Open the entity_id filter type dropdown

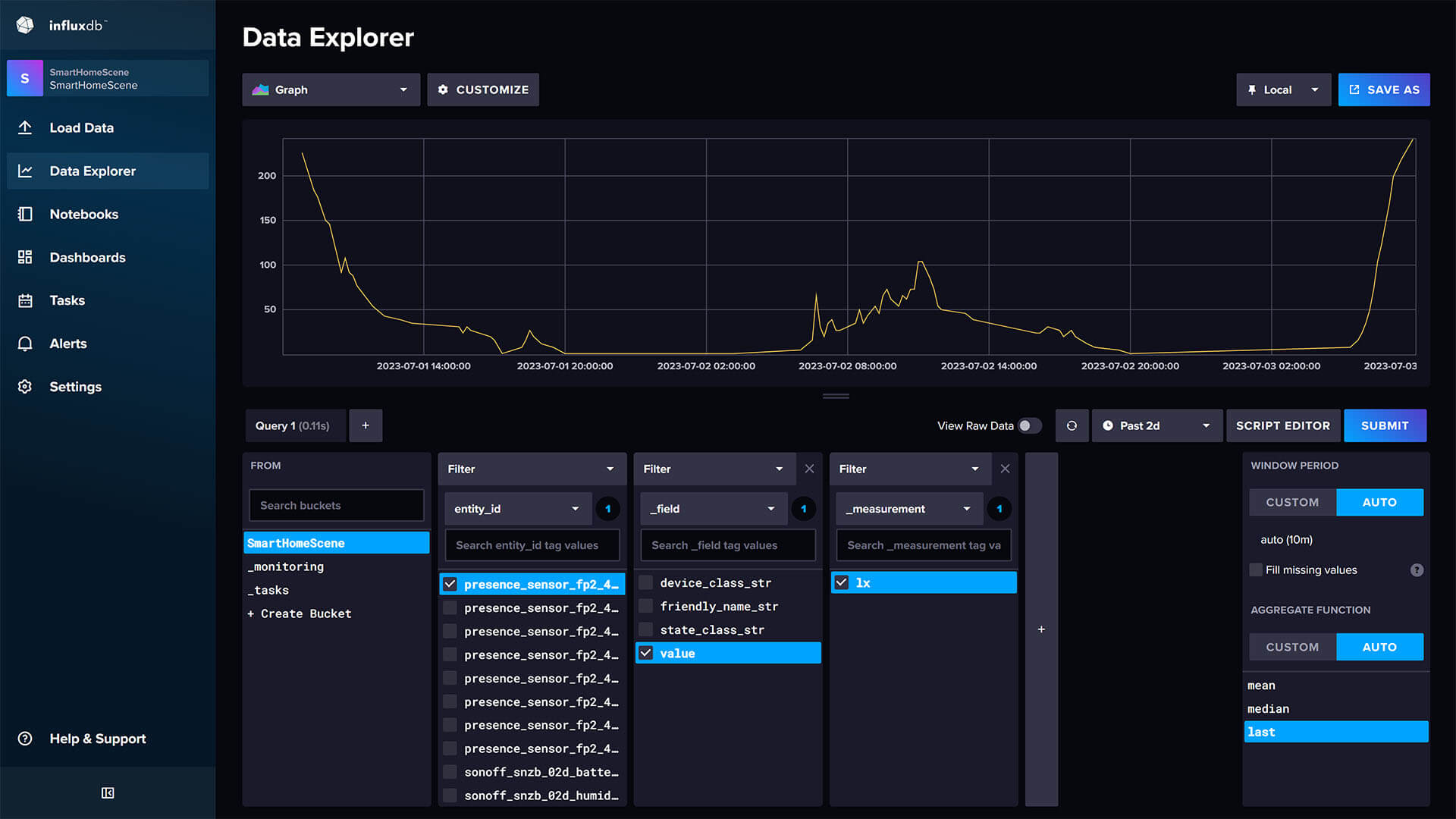coord(516,508)
